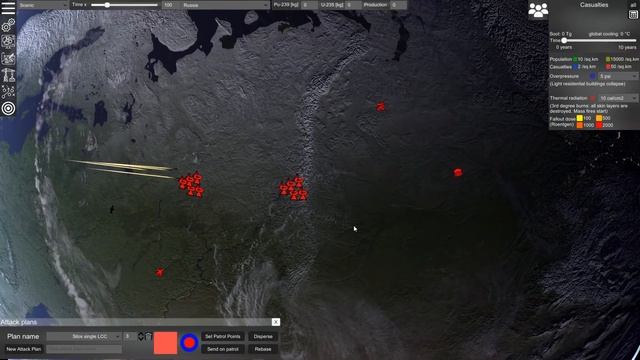640x360 pixels.
Task: Click the Rebase button
Action: pyautogui.click(x=263, y=349)
